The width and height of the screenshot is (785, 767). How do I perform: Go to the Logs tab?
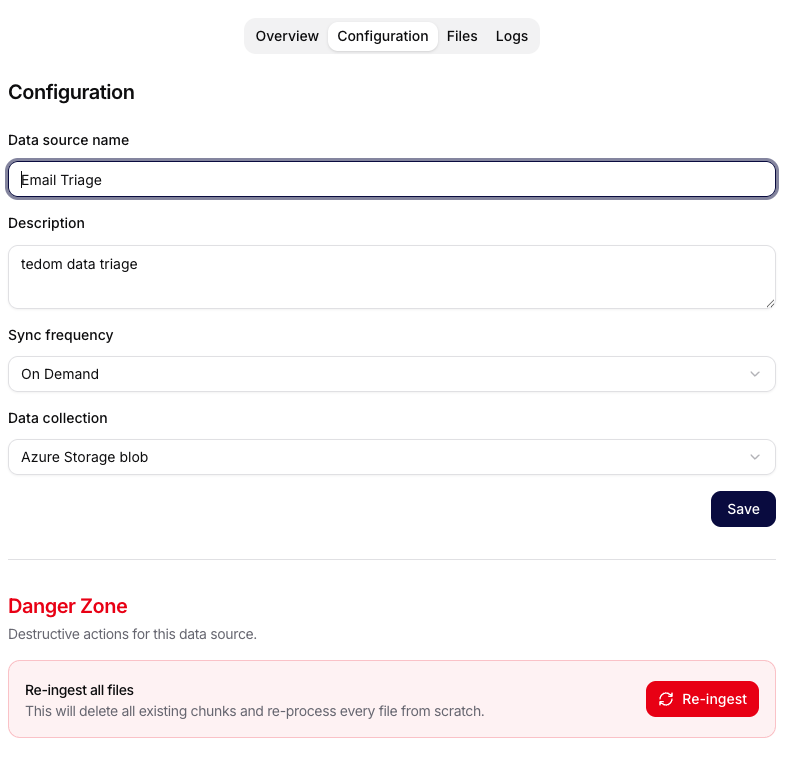[x=511, y=36]
